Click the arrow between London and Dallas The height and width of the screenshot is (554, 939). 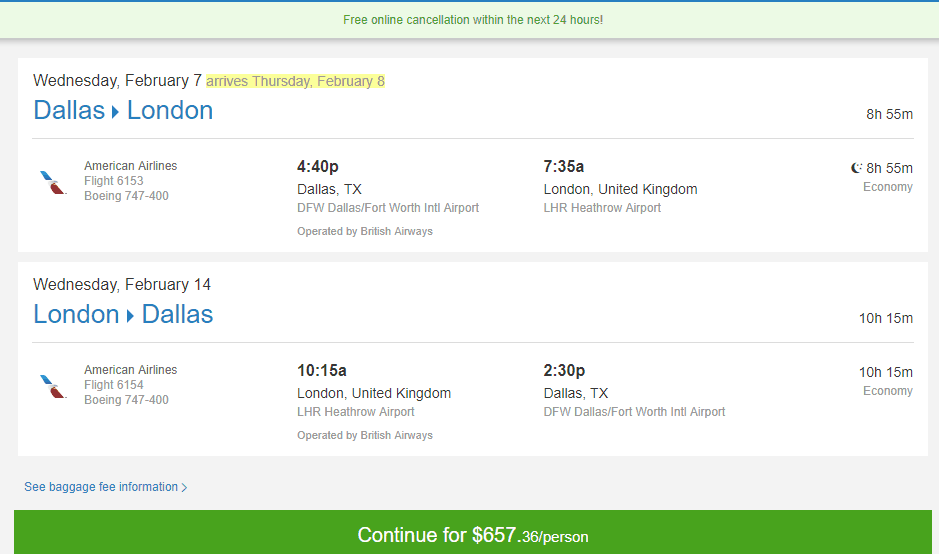[130, 316]
